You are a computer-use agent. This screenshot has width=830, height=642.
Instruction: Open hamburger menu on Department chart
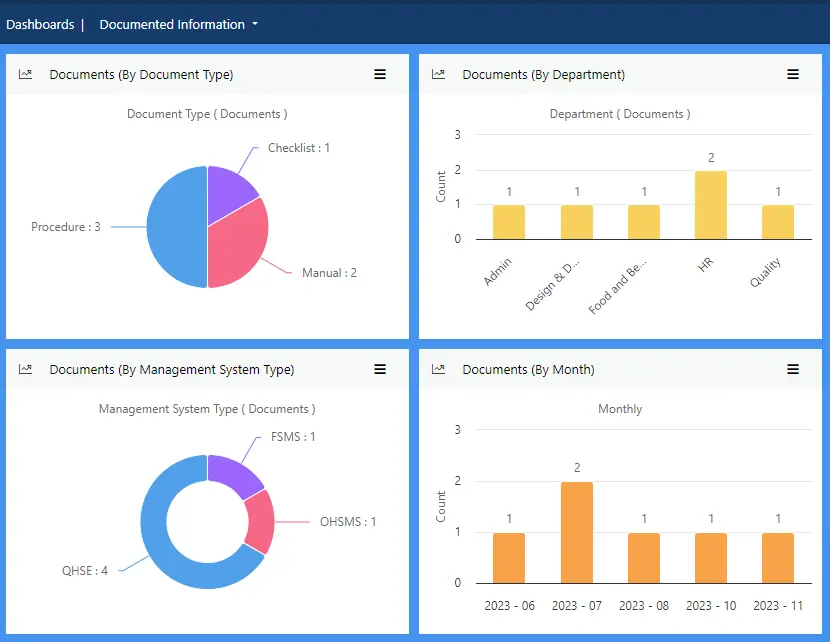point(793,74)
